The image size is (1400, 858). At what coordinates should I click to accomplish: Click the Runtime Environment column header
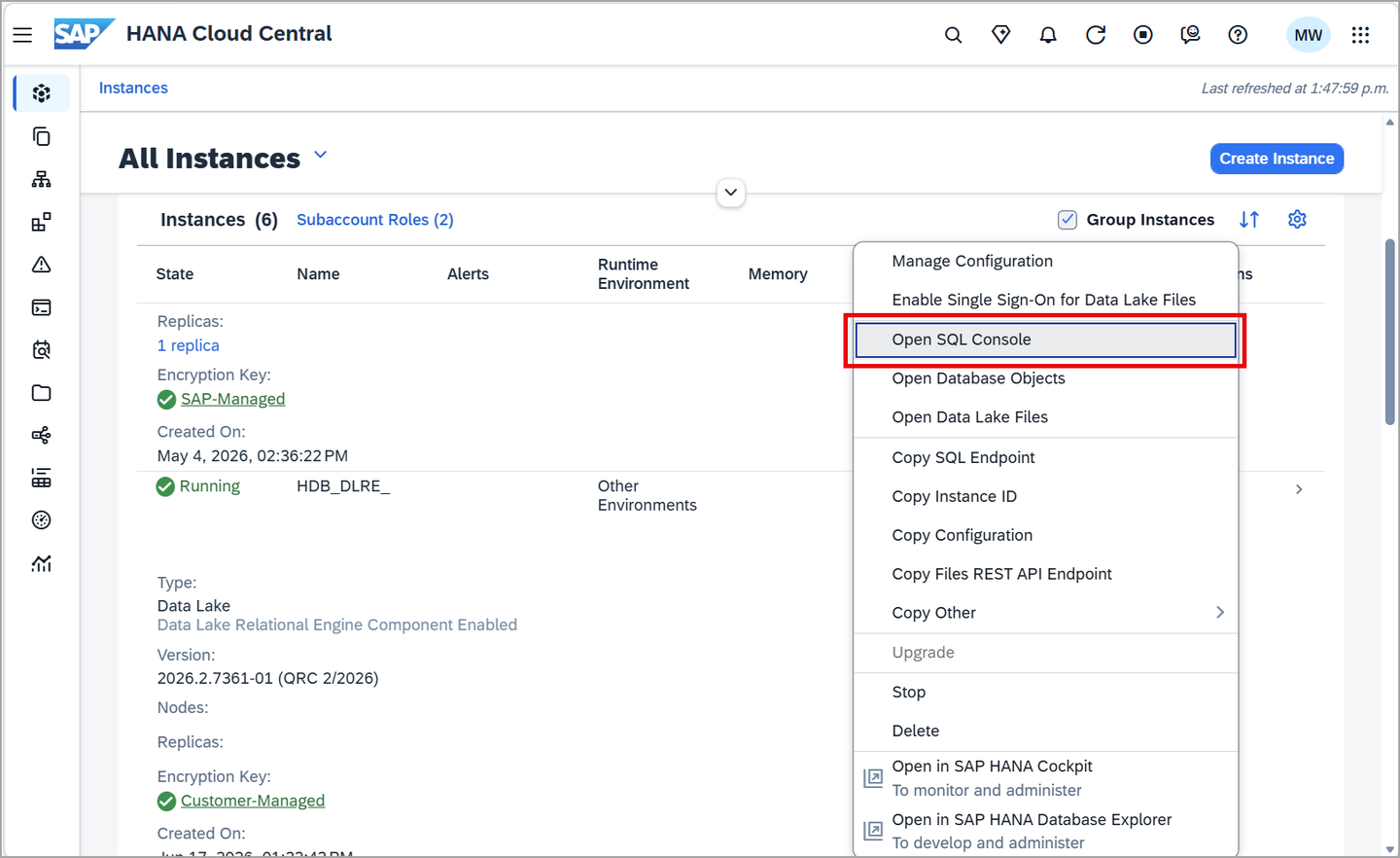coord(644,274)
